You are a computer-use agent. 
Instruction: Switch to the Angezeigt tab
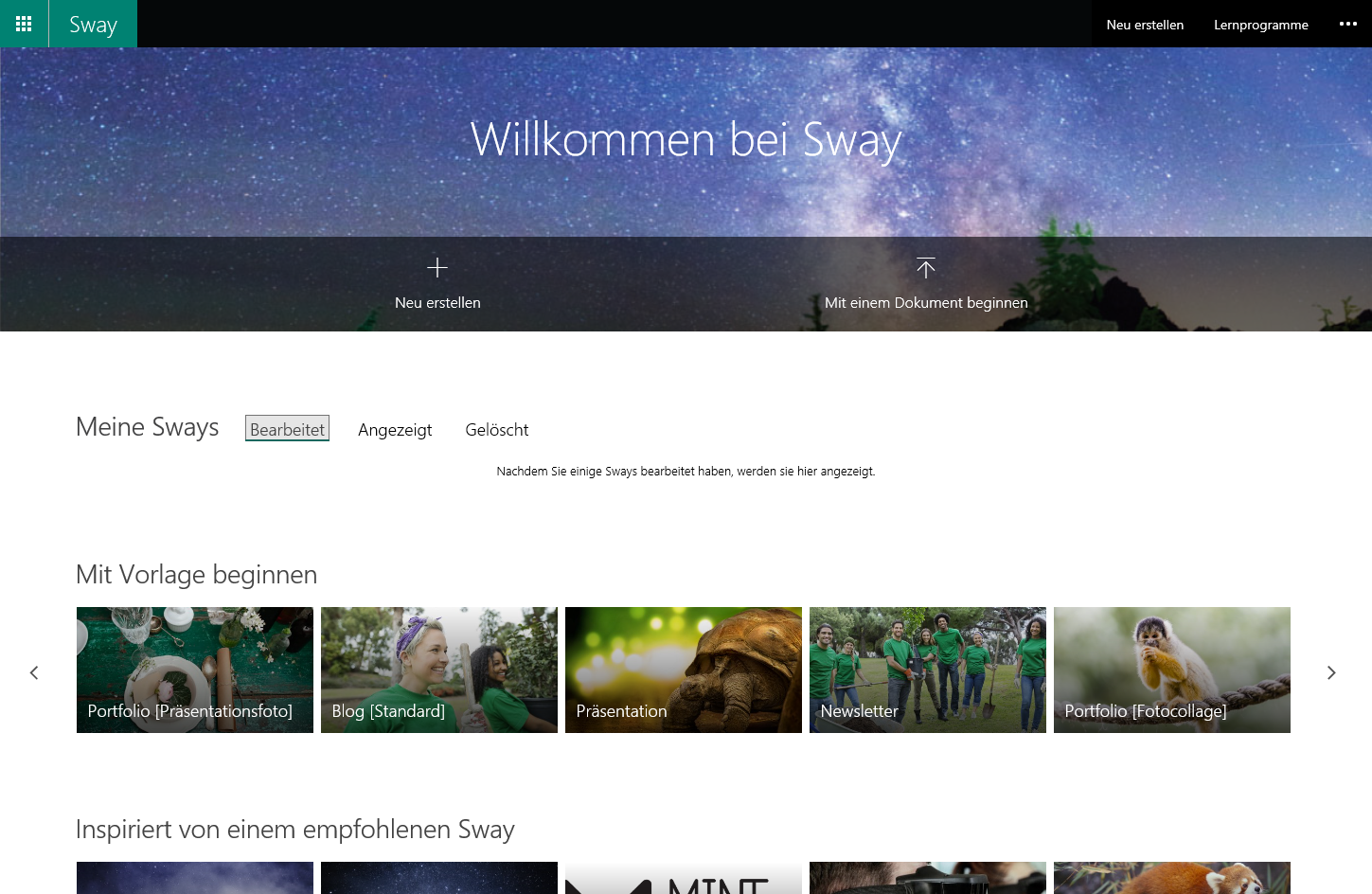pyautogui.click(x=395, y=430)
